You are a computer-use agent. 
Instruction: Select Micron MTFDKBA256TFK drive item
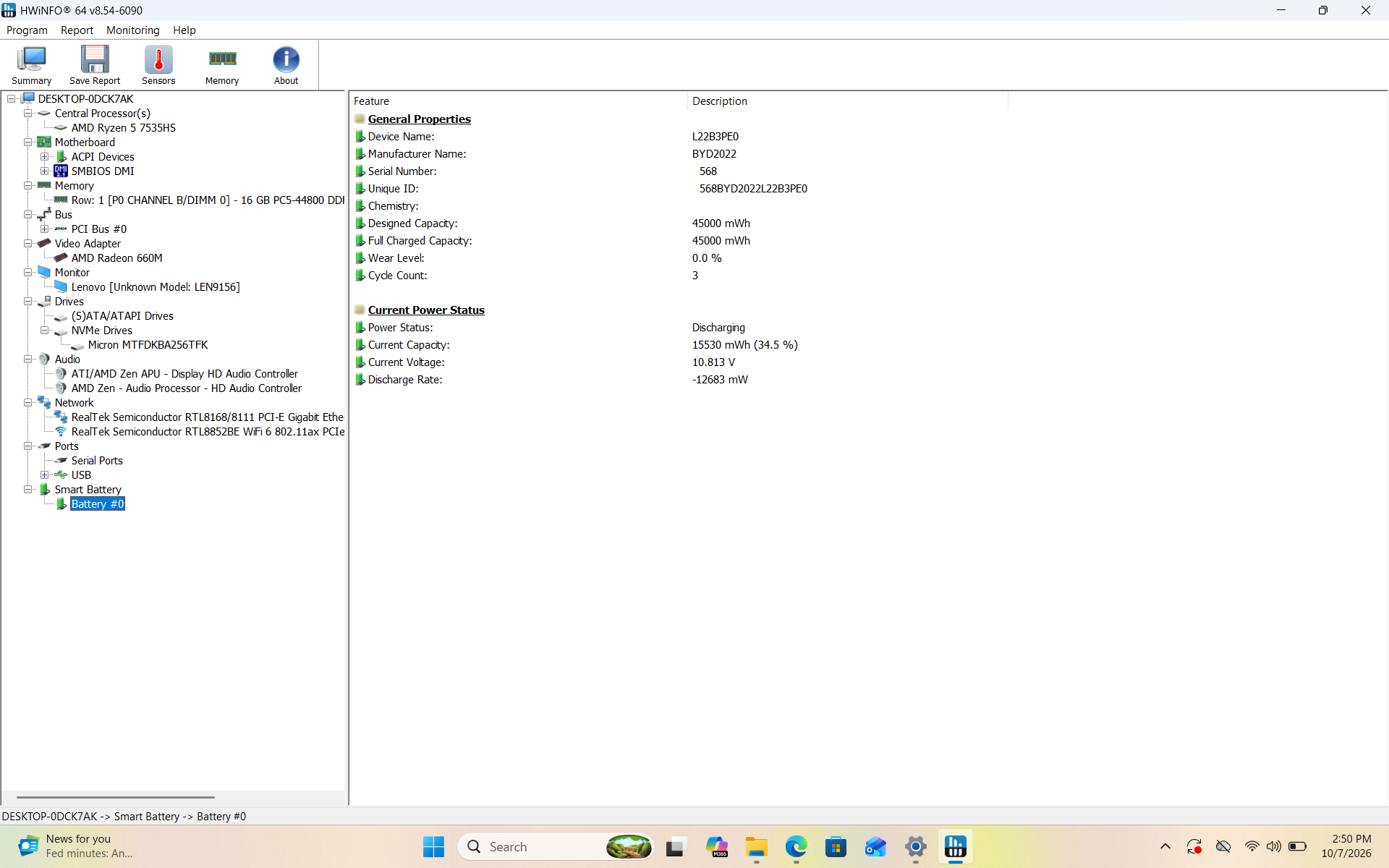click(x=148, y=345)
